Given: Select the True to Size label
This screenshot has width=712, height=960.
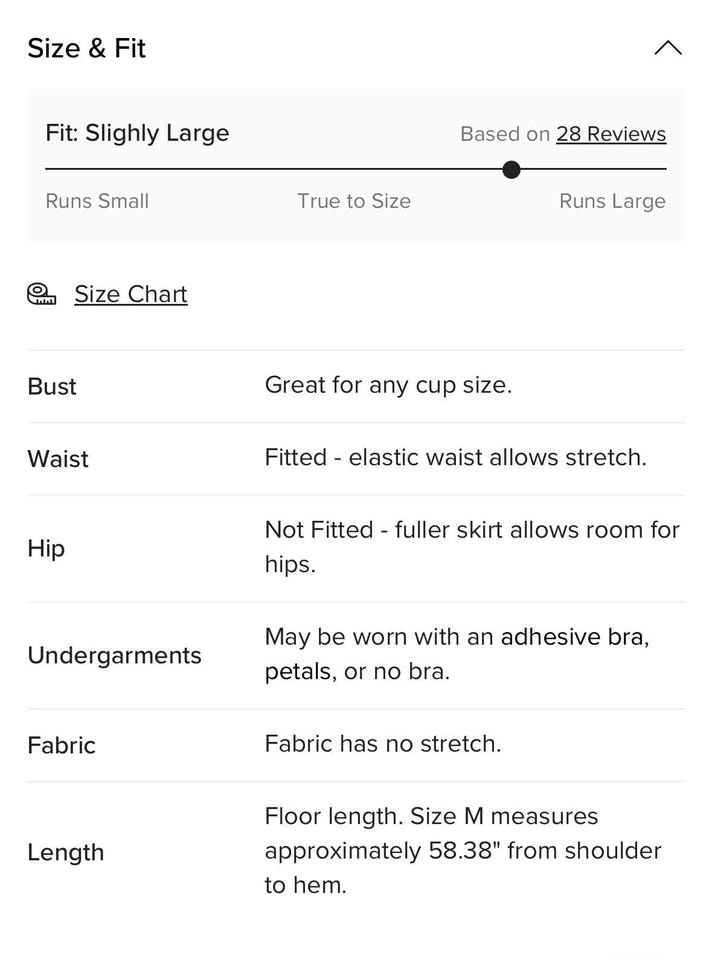Looking at the screenshot, I should pos(354,201).
